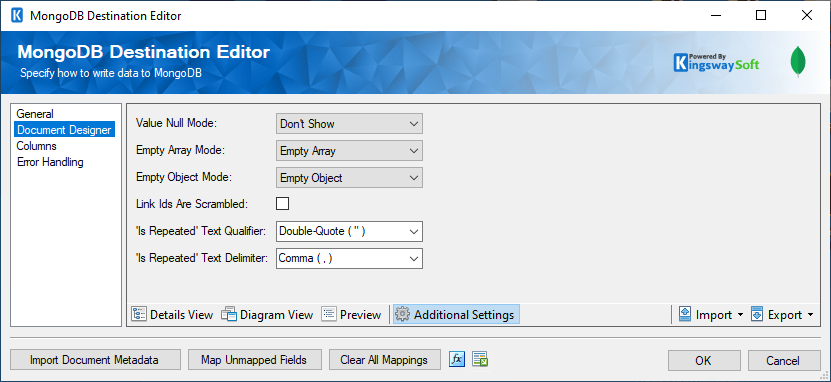Click 'Empty Array Mode:' label
Screen dimensions: 831x382
pos(181,150)
